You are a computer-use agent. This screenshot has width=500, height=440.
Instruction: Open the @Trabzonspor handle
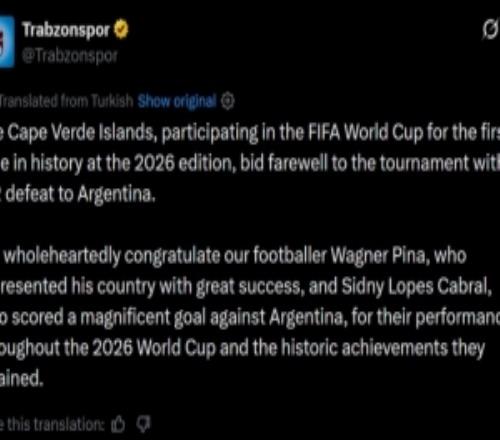pos(70,56)
